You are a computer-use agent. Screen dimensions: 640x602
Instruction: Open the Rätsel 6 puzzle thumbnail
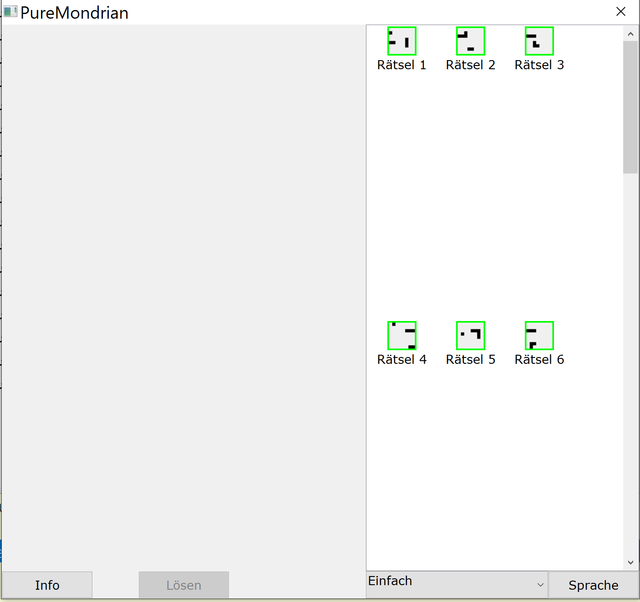tap(539, 335)
